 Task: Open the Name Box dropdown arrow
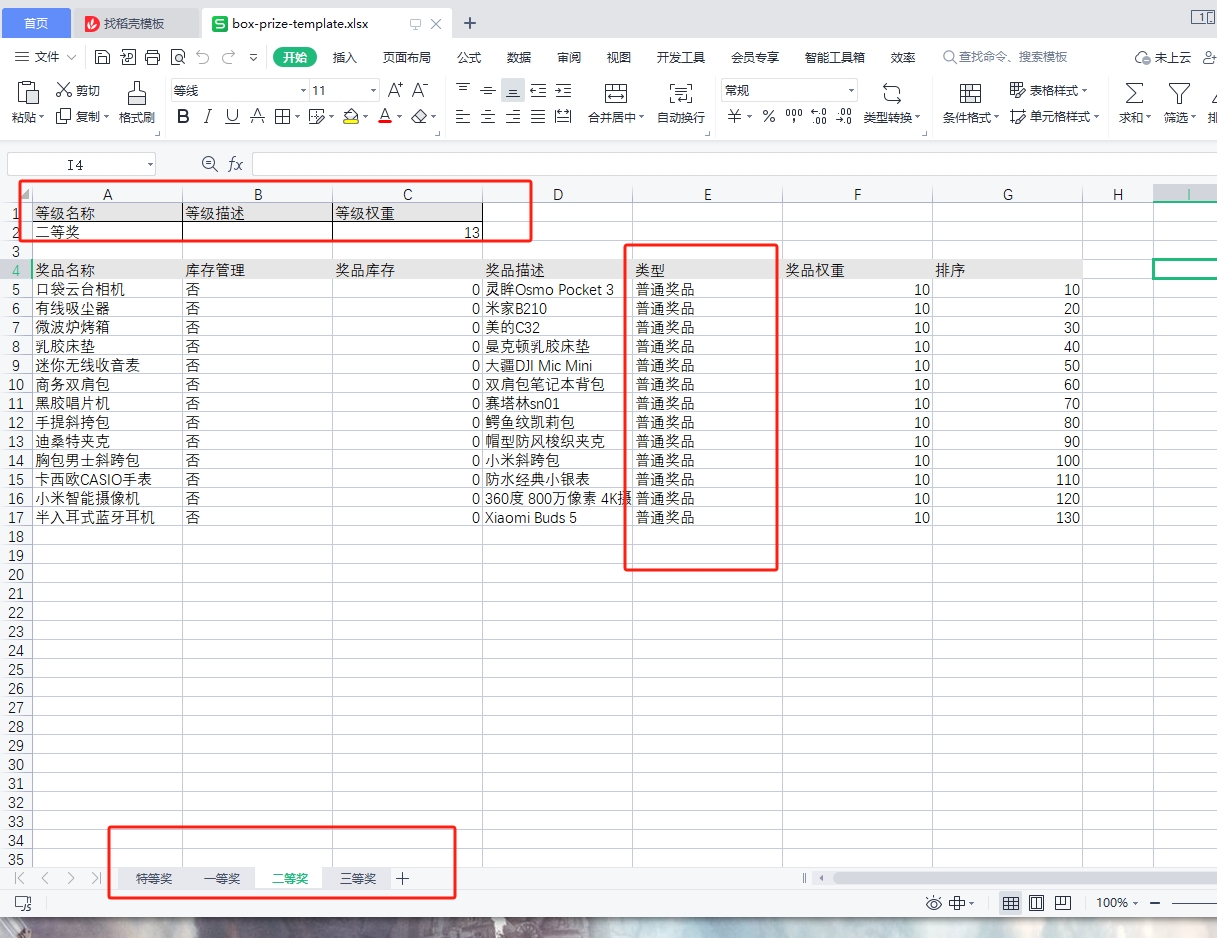150,164
